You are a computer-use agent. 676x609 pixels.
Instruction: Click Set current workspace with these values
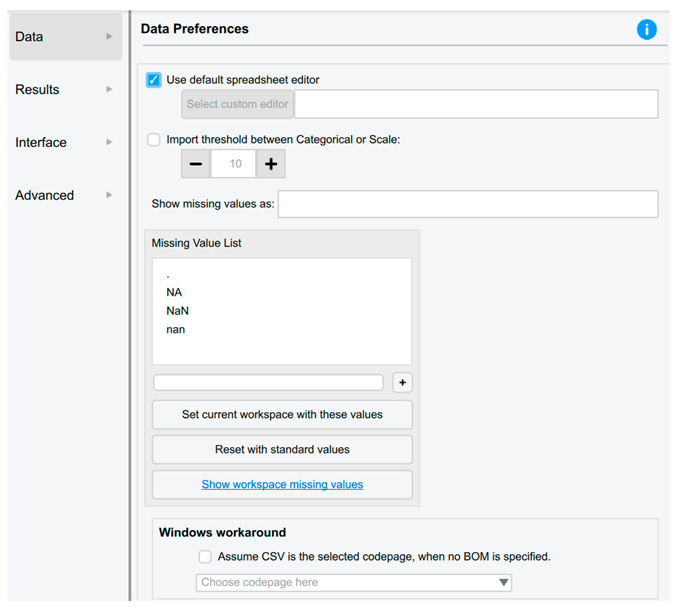click(282, 414)
